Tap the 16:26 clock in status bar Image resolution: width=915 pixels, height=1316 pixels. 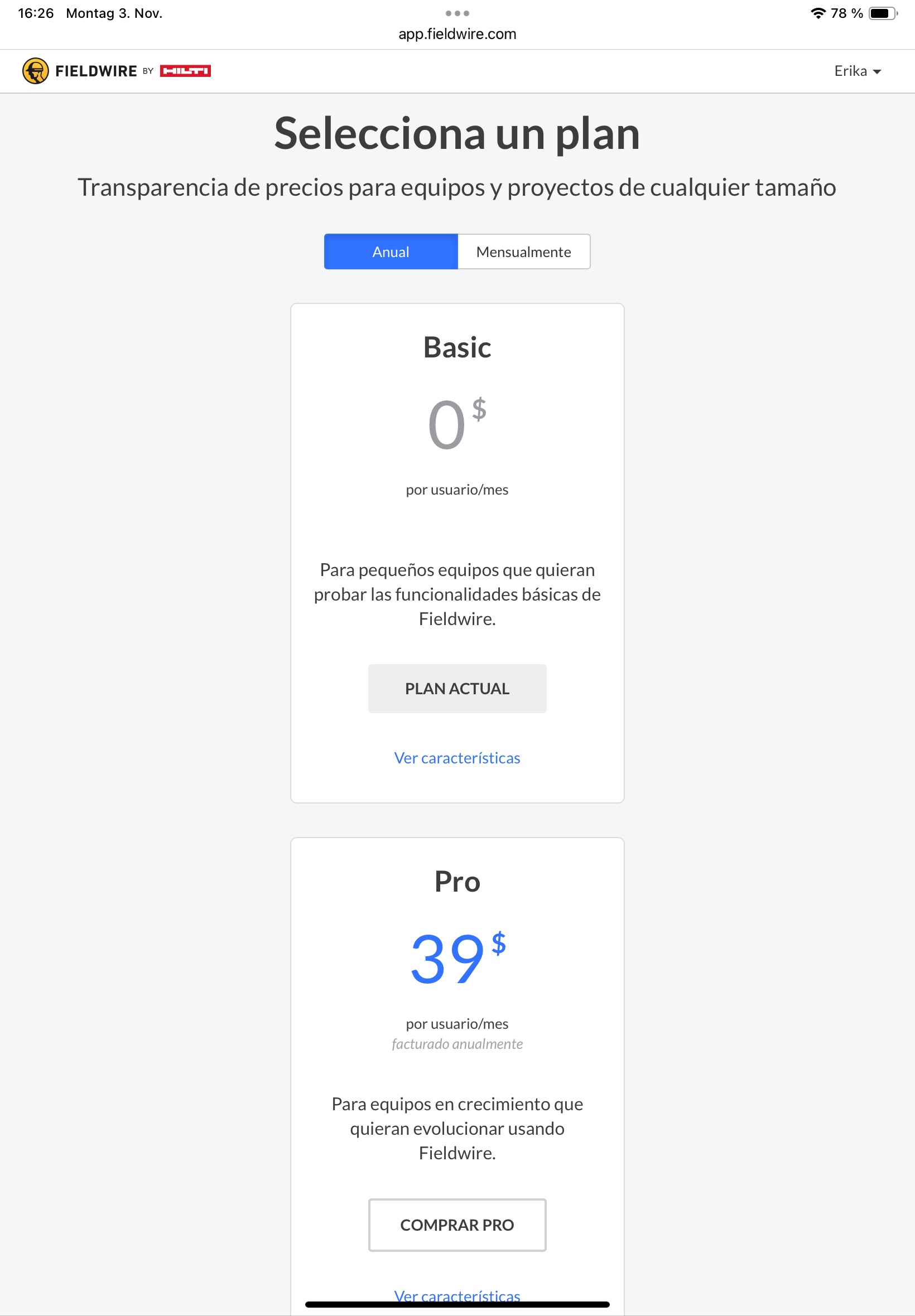[x=36, y=13]
